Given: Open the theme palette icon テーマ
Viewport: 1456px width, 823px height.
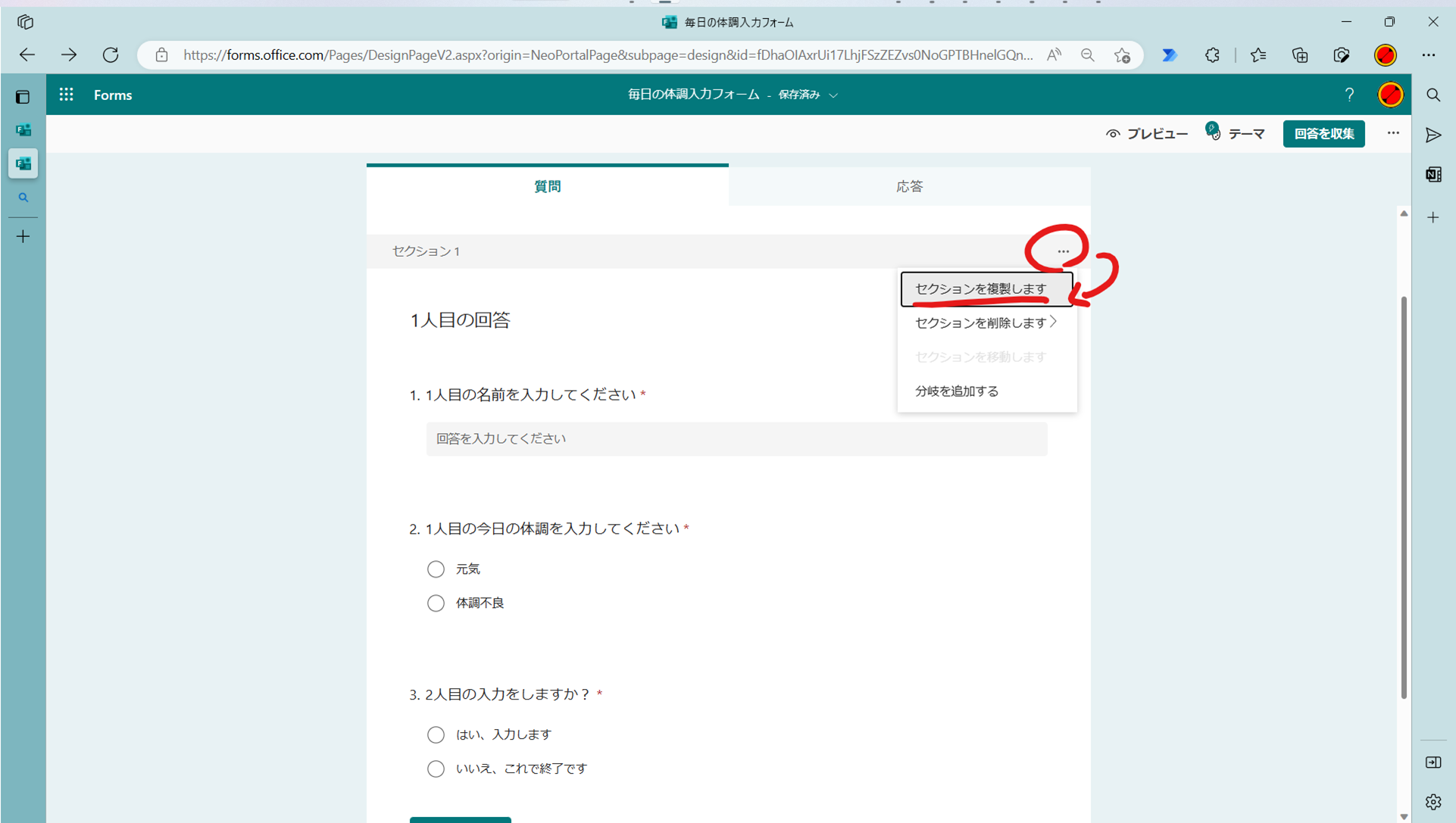Looking at the screenshot, I should pos(1214,132).
